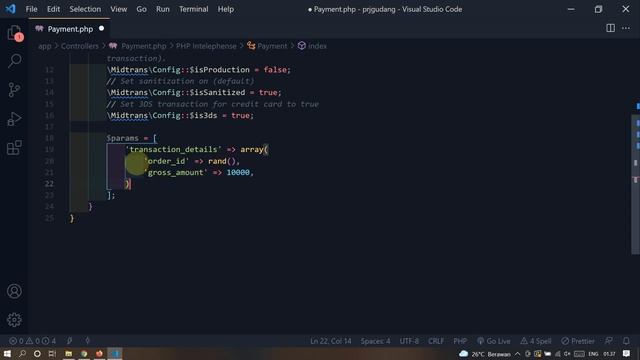Screen dimensions: 640x360
Task: Click the Payment.php breadcrumb segment
Action: (144, 46)
